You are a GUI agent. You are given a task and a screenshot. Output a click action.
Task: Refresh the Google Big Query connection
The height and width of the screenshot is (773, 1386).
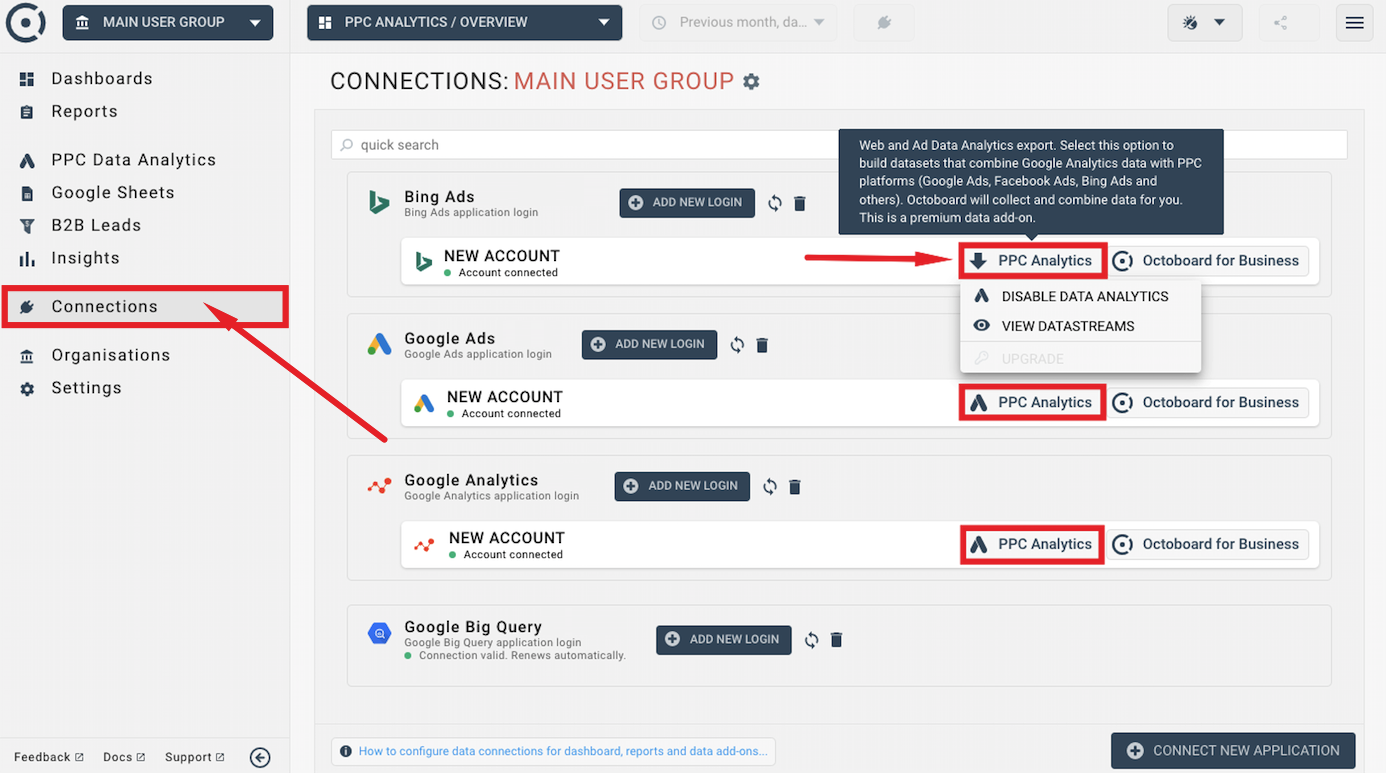click(x=812, y=640)
